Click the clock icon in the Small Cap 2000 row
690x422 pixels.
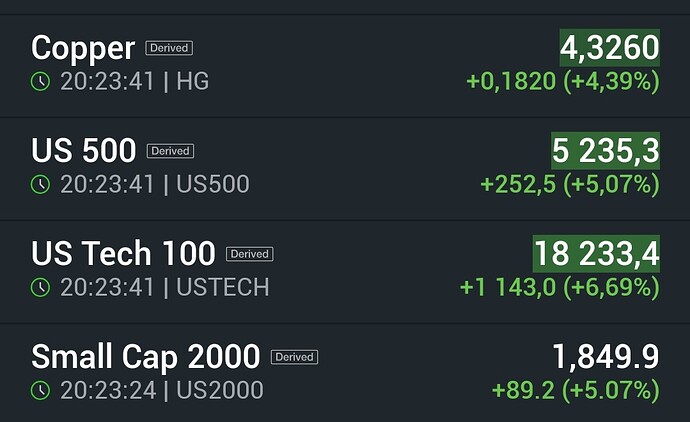pyautogui.click(x=40, y=390)
